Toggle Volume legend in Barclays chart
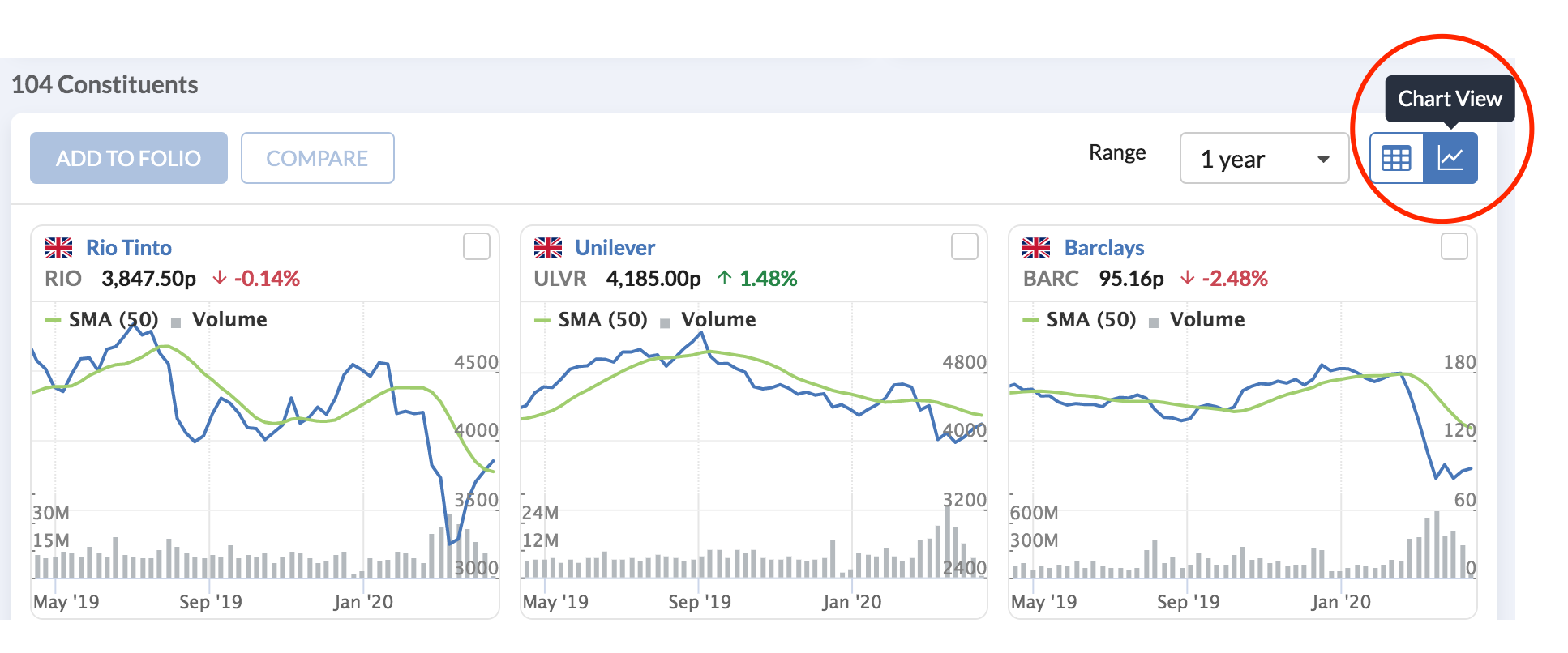This screenshot has height=653, width=1568. pyautogui.click(x=1197, y=320)
